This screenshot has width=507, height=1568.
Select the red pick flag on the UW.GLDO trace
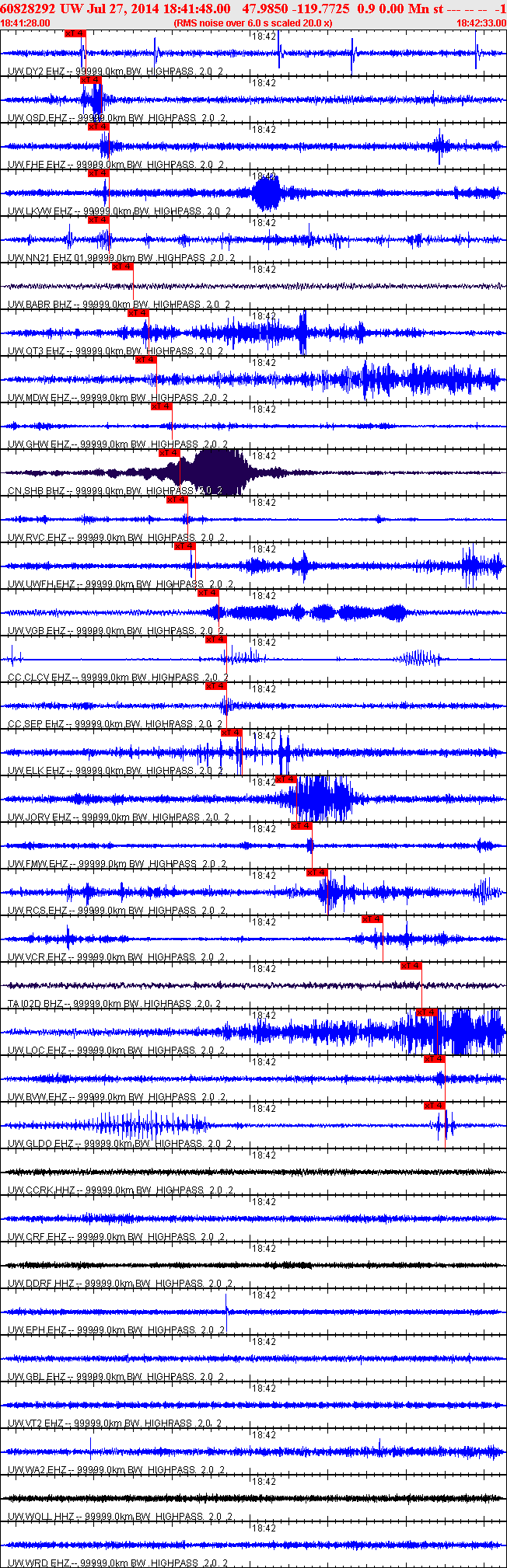[x=435, y=1106]
